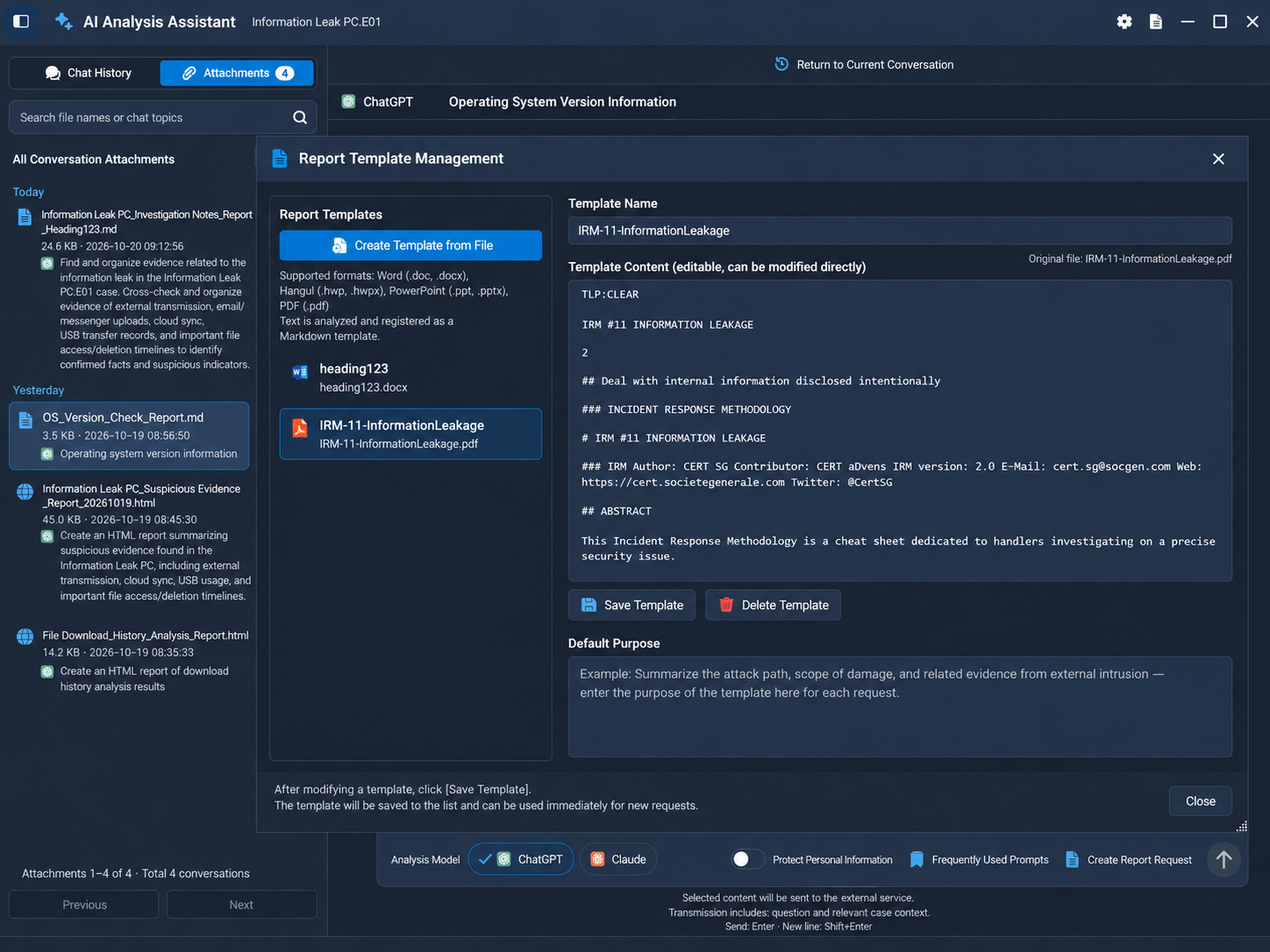
Task: Click Original file IRM-11-InformationLeakage.pdf text
Action: (x=1131, y=259)
